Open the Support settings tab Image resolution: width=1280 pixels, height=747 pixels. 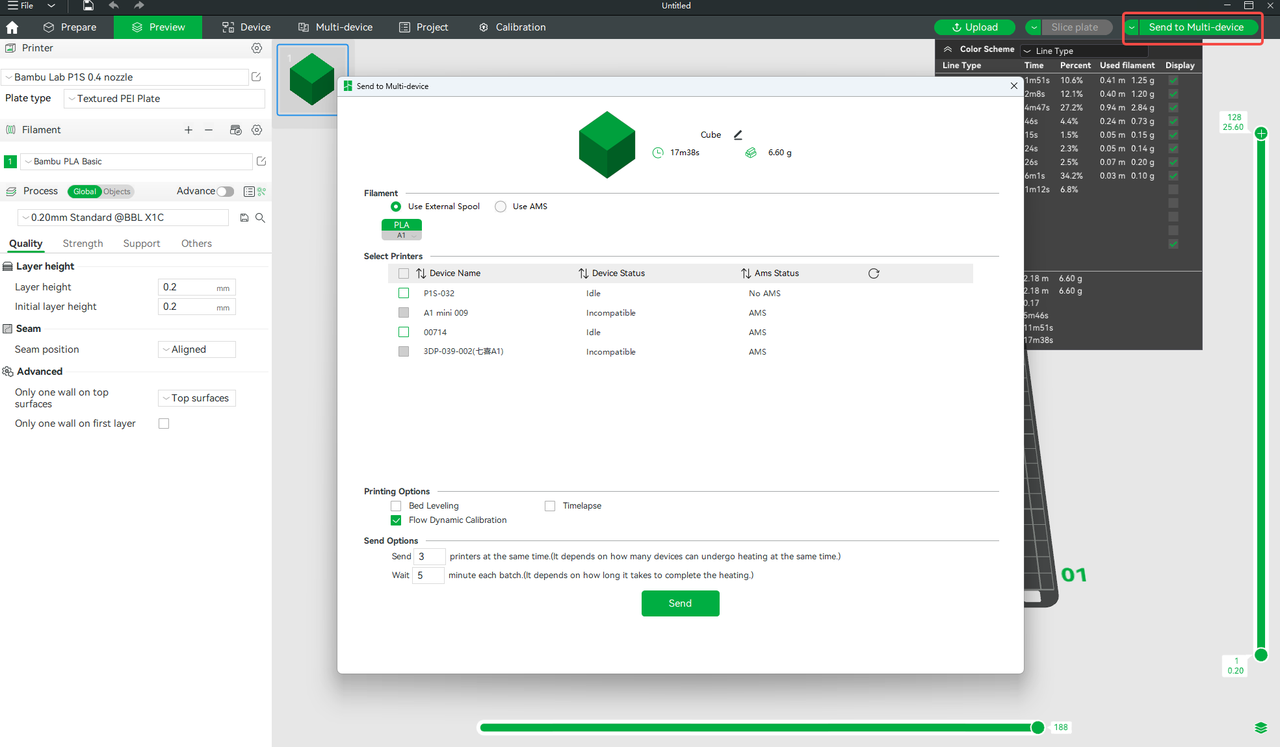pyautogui.click(x=141, y=243)
